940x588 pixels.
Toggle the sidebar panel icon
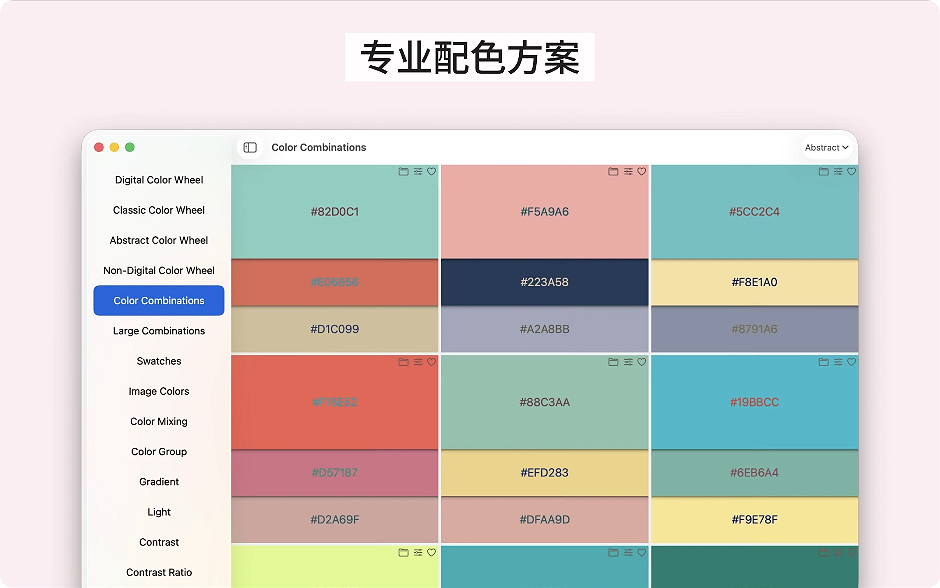point(250,147)
